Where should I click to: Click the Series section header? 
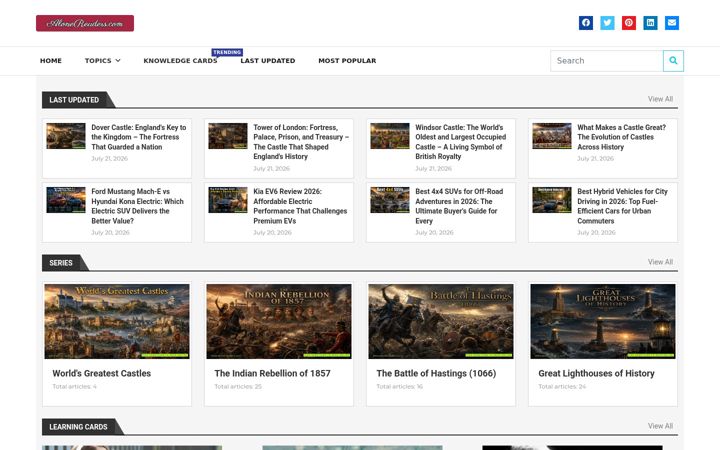61,263
